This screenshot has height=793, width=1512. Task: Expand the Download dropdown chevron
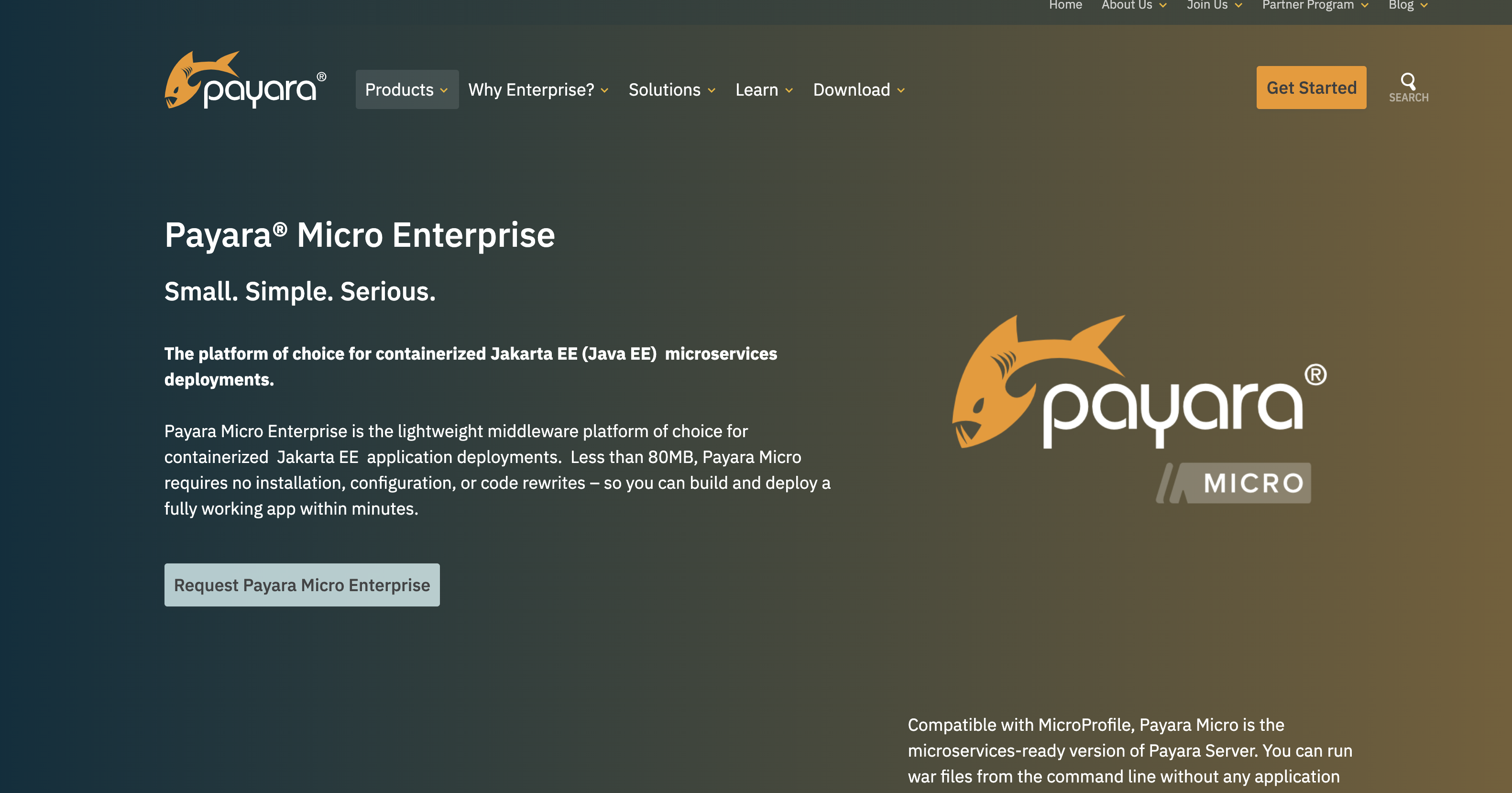[901, 90]
